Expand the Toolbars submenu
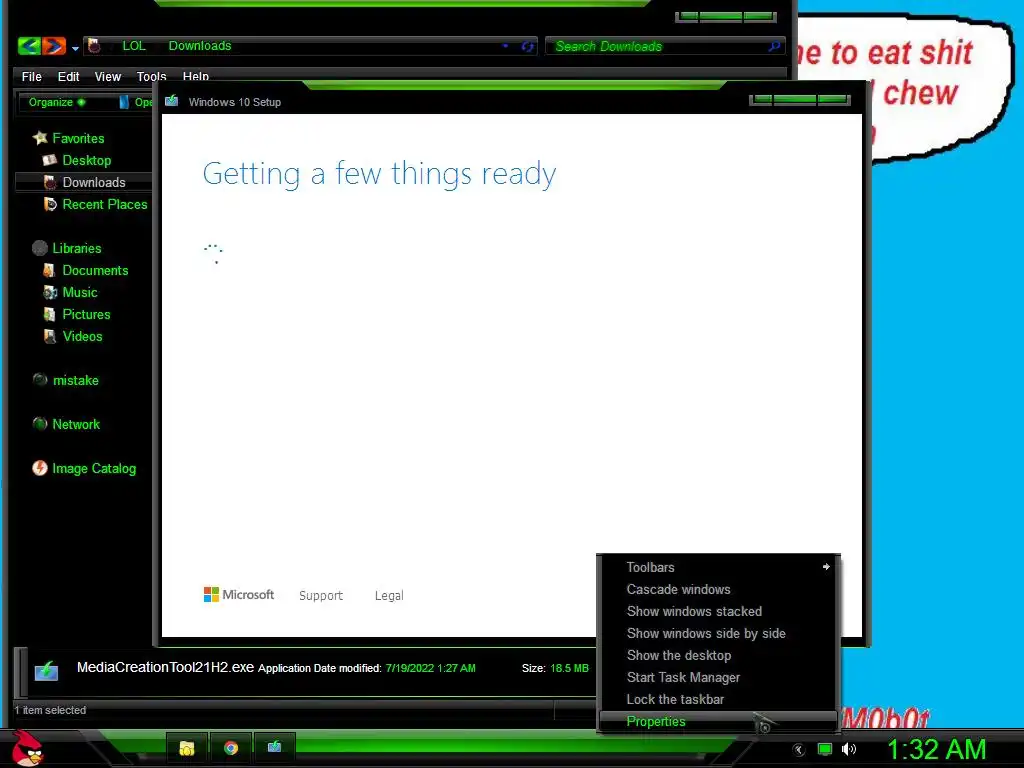Viewport: 1024px width, 768px height. coord(718,568)
